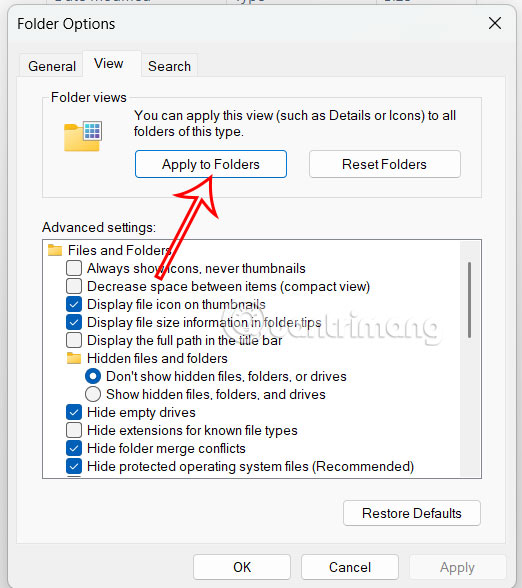Uncheck Display file icon on thumbnails

pos(74,304)
